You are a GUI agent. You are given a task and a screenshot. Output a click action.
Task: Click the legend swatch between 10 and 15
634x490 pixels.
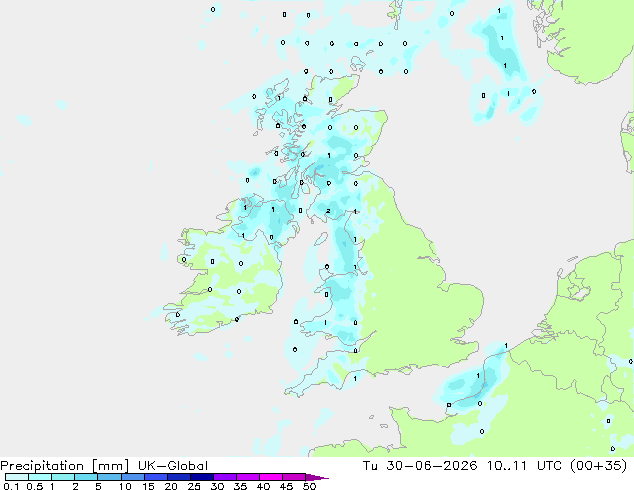132,477
